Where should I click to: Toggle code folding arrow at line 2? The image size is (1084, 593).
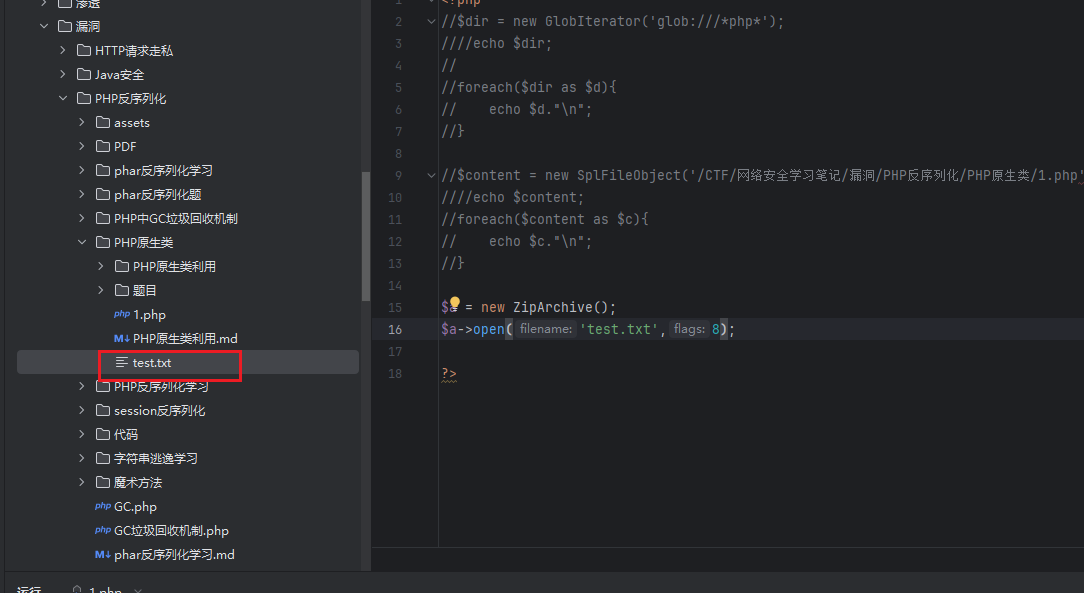431,21
